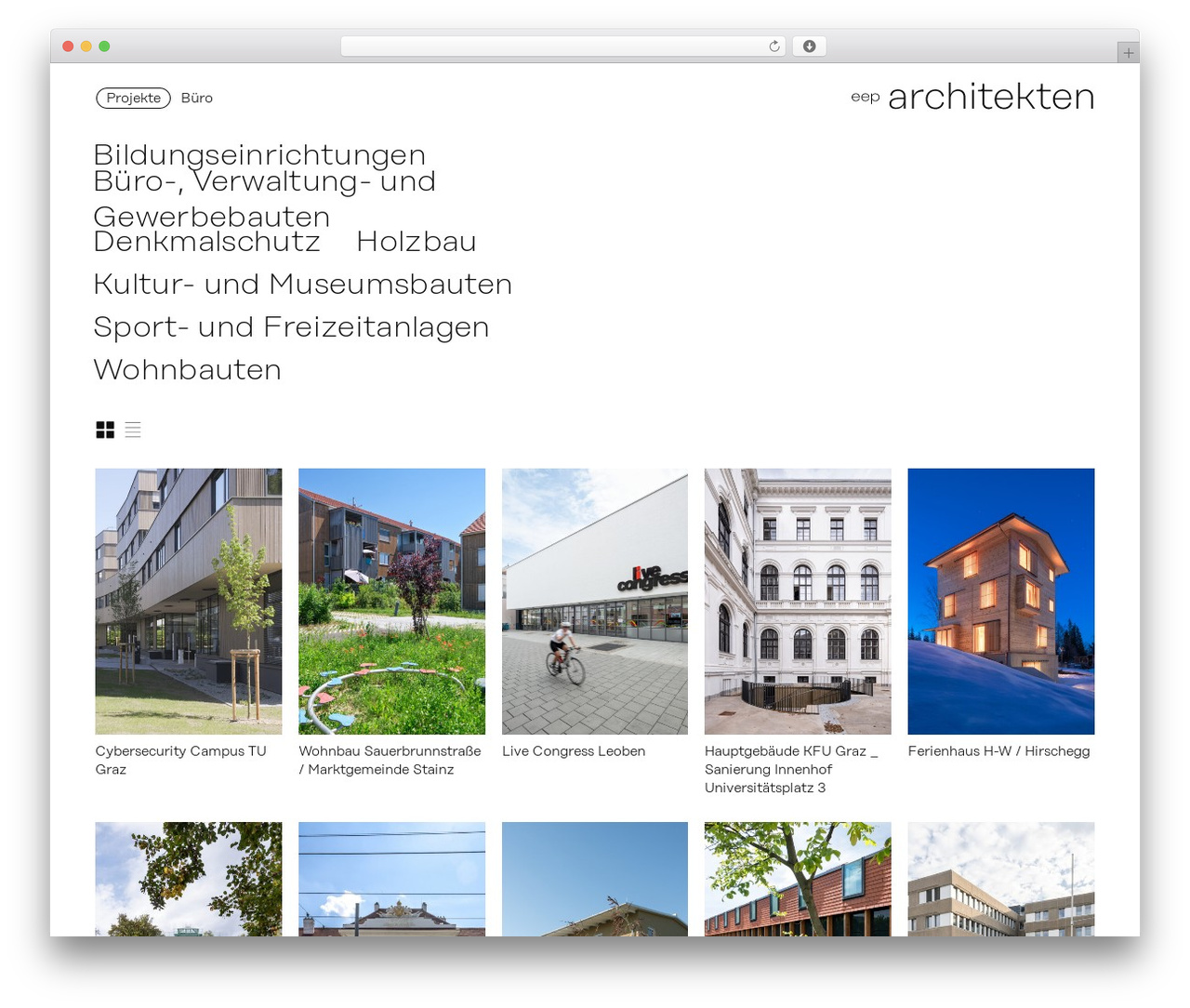Filter by Büro-, Verwaltung- und Gewerbebauten

pyautogui.click(x=265, y=199)
